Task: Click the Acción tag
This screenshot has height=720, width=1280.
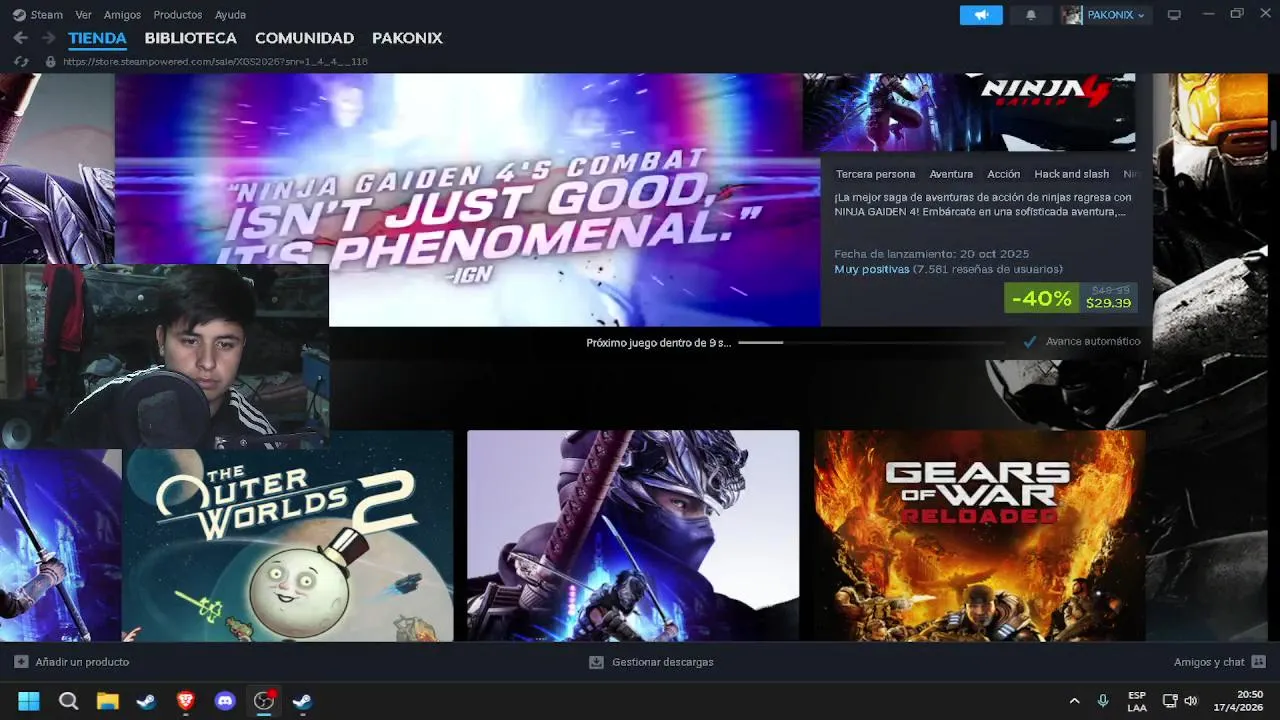Action: pyautogui.click(x=1004, y=174)
